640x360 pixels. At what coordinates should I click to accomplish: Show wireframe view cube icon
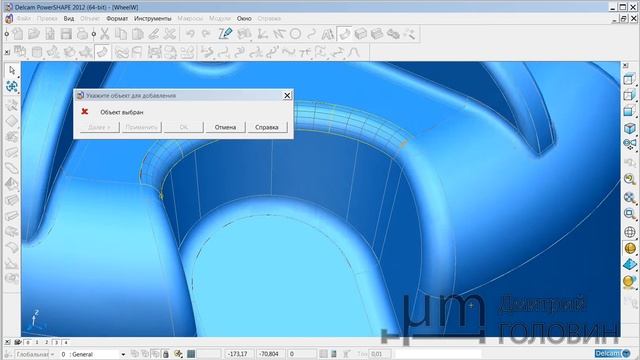pos(630,78)
